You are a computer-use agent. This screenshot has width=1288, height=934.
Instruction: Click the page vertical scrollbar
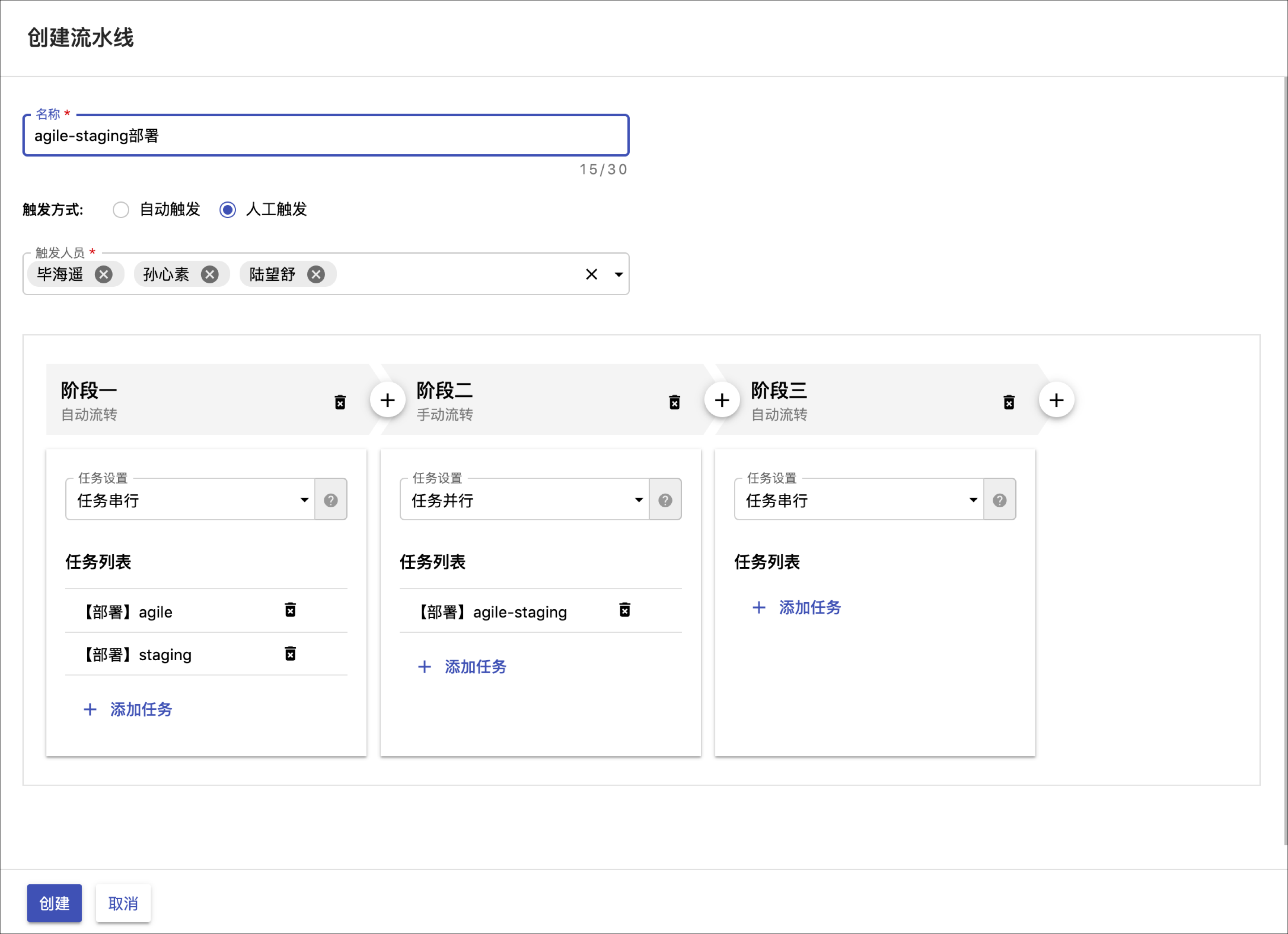coord(1285,461)
